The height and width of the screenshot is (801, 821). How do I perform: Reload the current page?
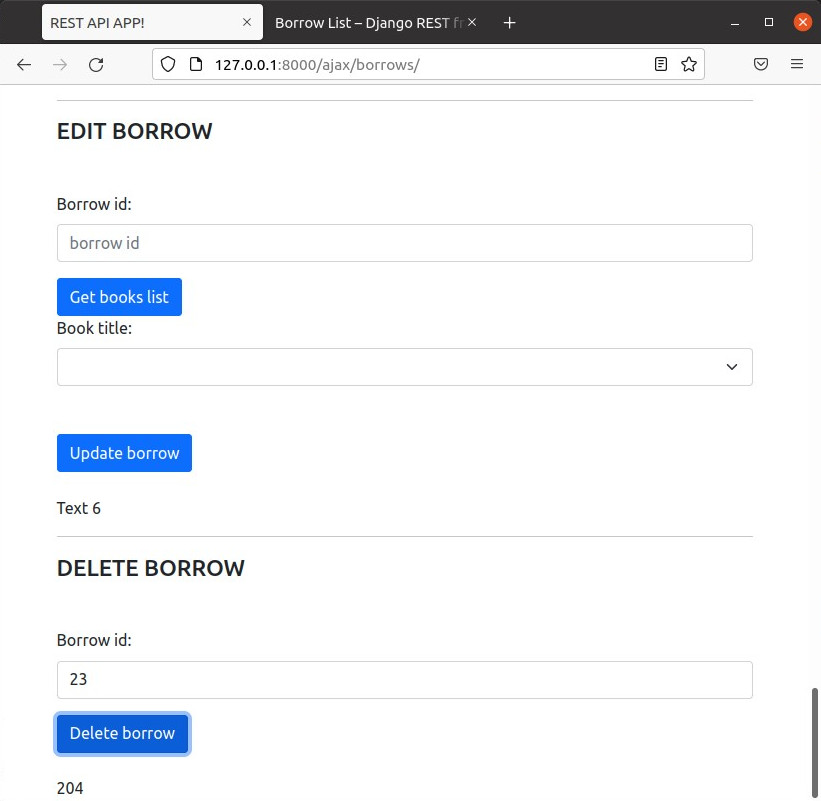pyautogui.click(x=96, y=64)
